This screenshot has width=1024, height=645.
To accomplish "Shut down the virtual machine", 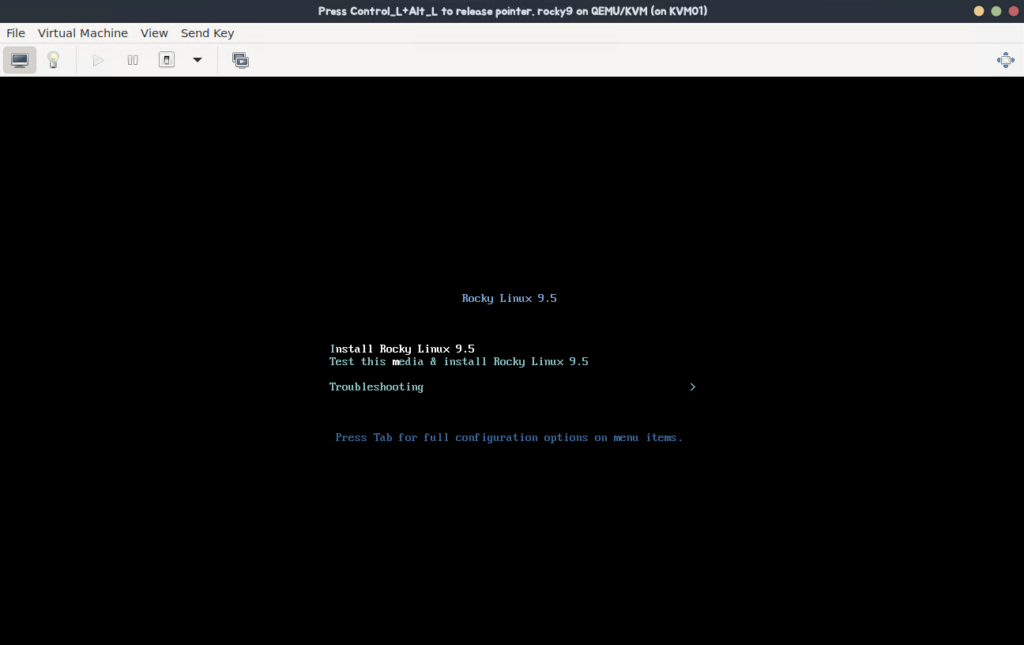I will pyautogui.click(x=167, y=60).
